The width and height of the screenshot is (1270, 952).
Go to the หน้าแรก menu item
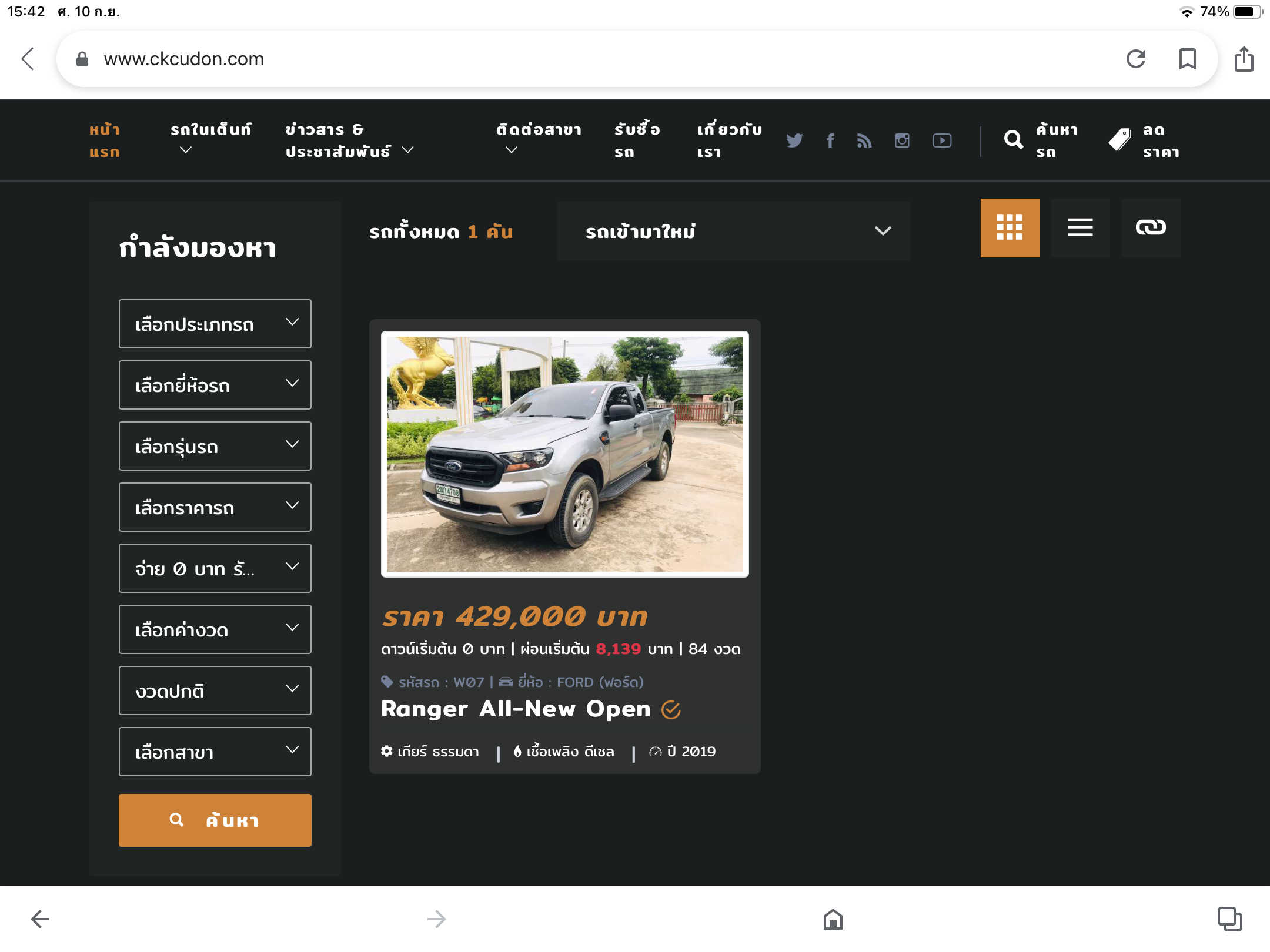pos(104,140)
